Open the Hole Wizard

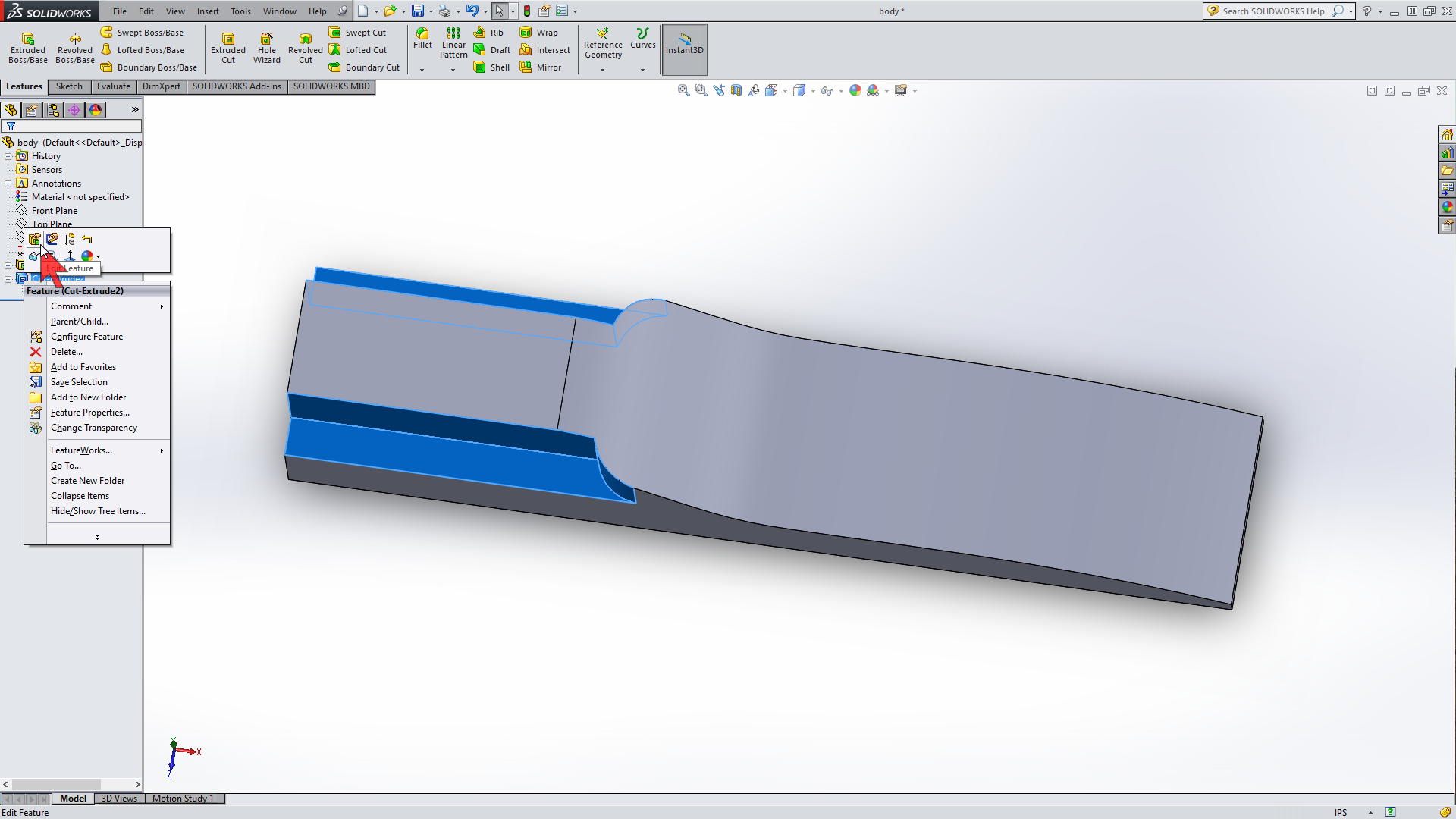[x=267, y=47]
